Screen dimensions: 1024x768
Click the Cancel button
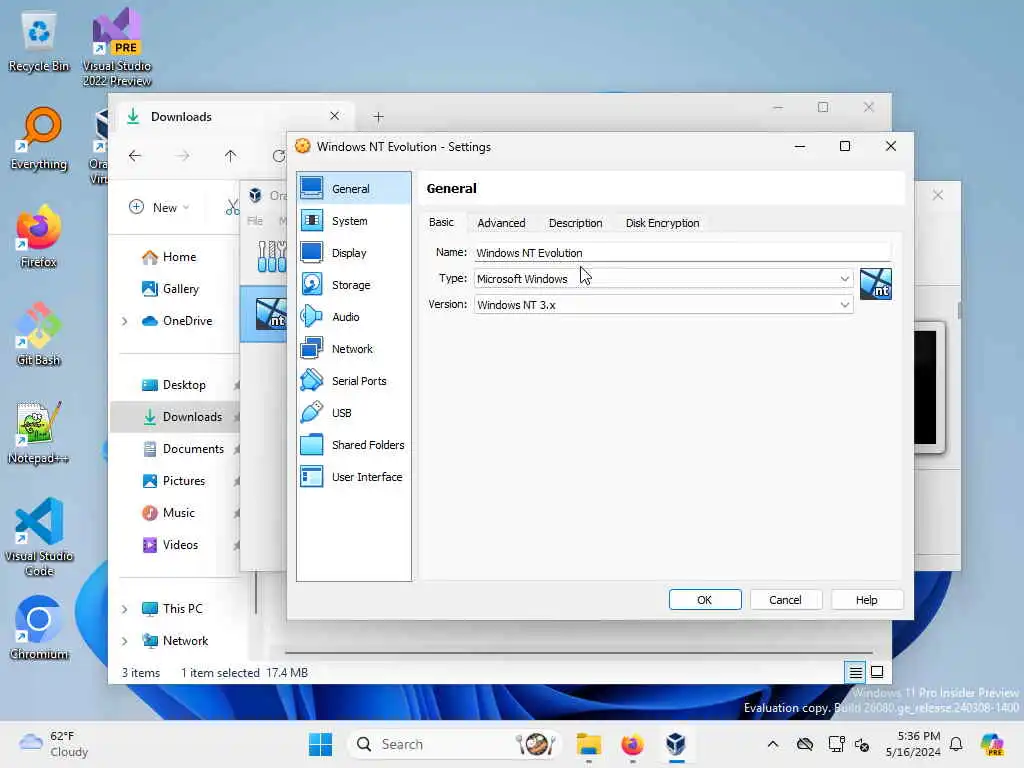tap(785, 600)
